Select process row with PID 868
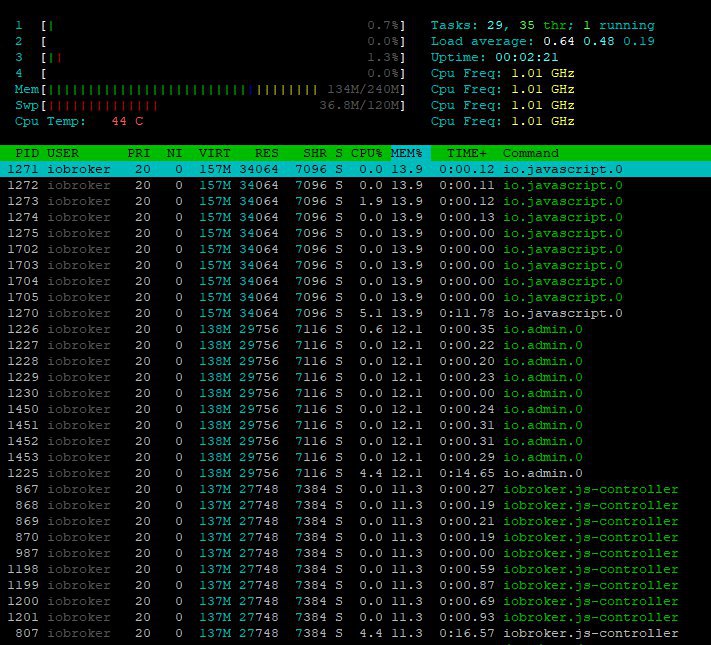Screen dimensions: 711x645 (x=356, y=505)
